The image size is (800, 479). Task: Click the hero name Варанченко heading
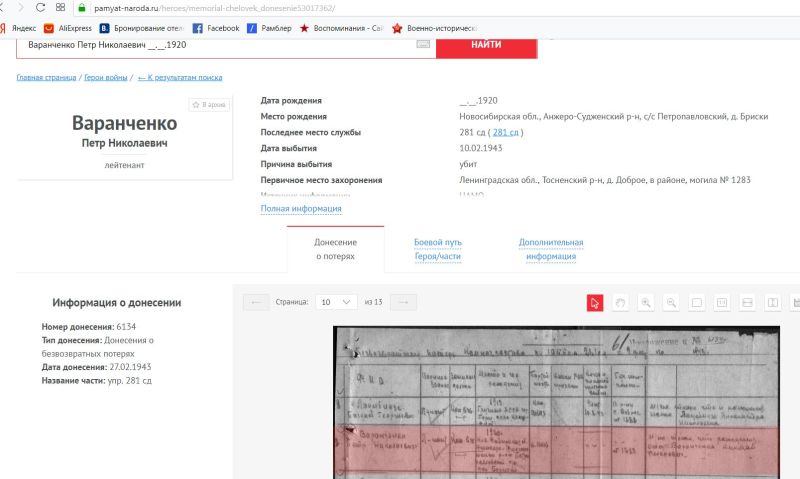pos(124,123)
